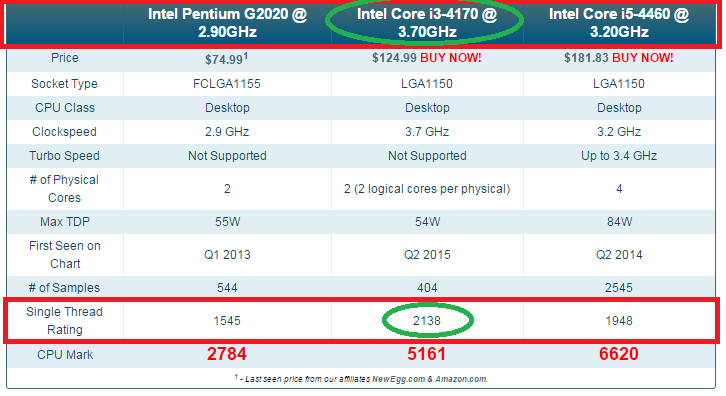726x396 pixels.
Task: Click the Max TDP 84W value
Action: tap(619, 222)
